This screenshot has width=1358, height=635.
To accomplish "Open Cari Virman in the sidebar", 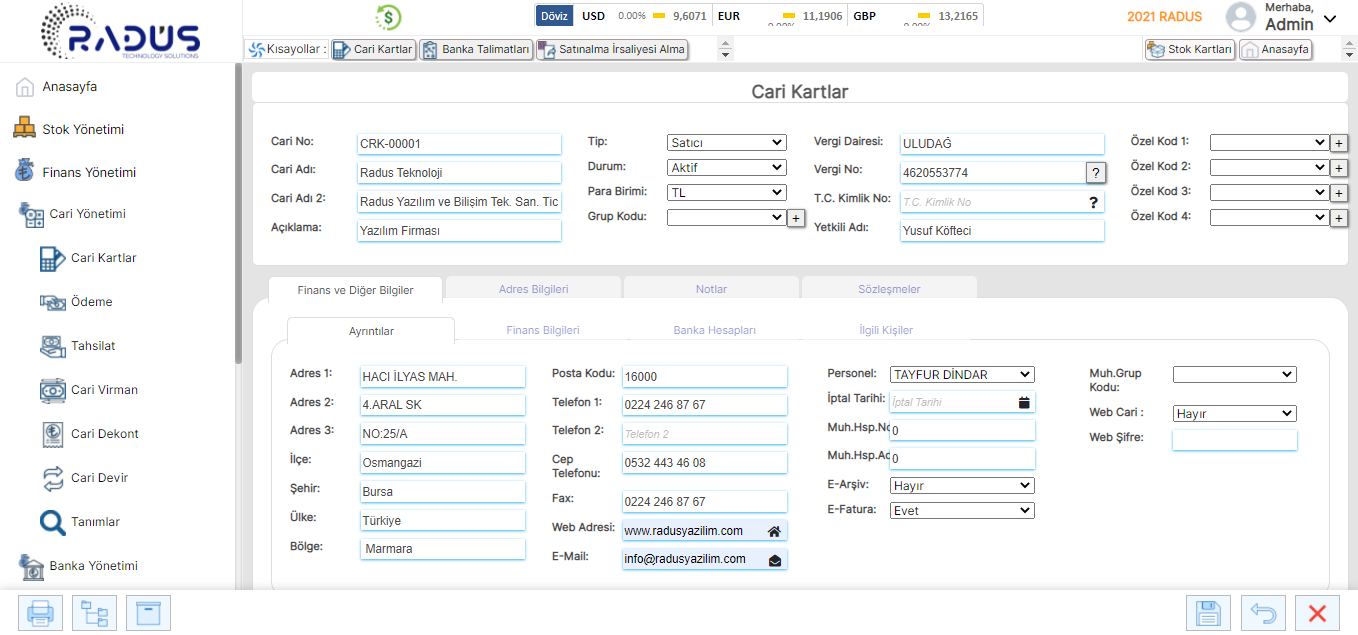I will [x=89, y=390].
